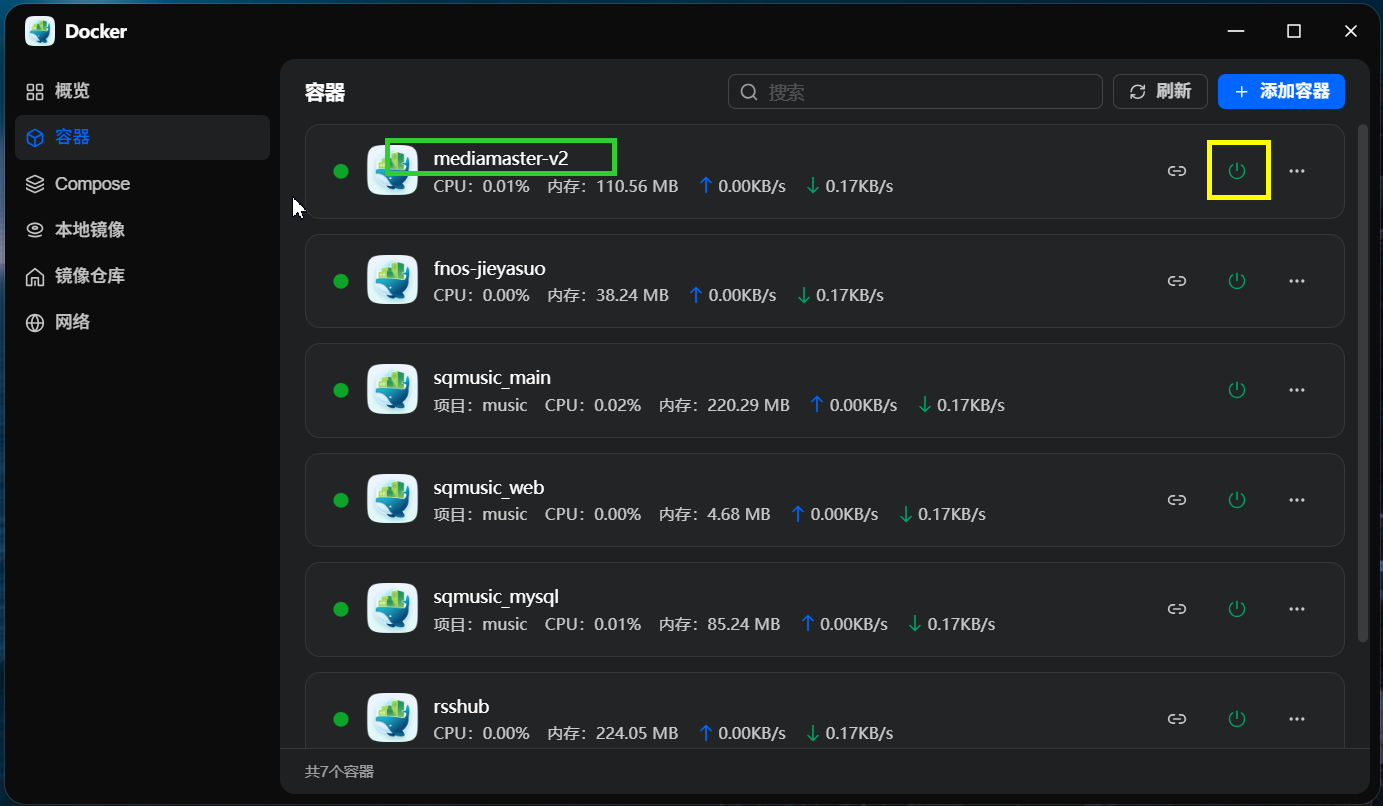Image resolution: width=1383 pixels, height=806 pixels.
Task: Go to the 概览 overview section
Action: [x=142, y=91]
